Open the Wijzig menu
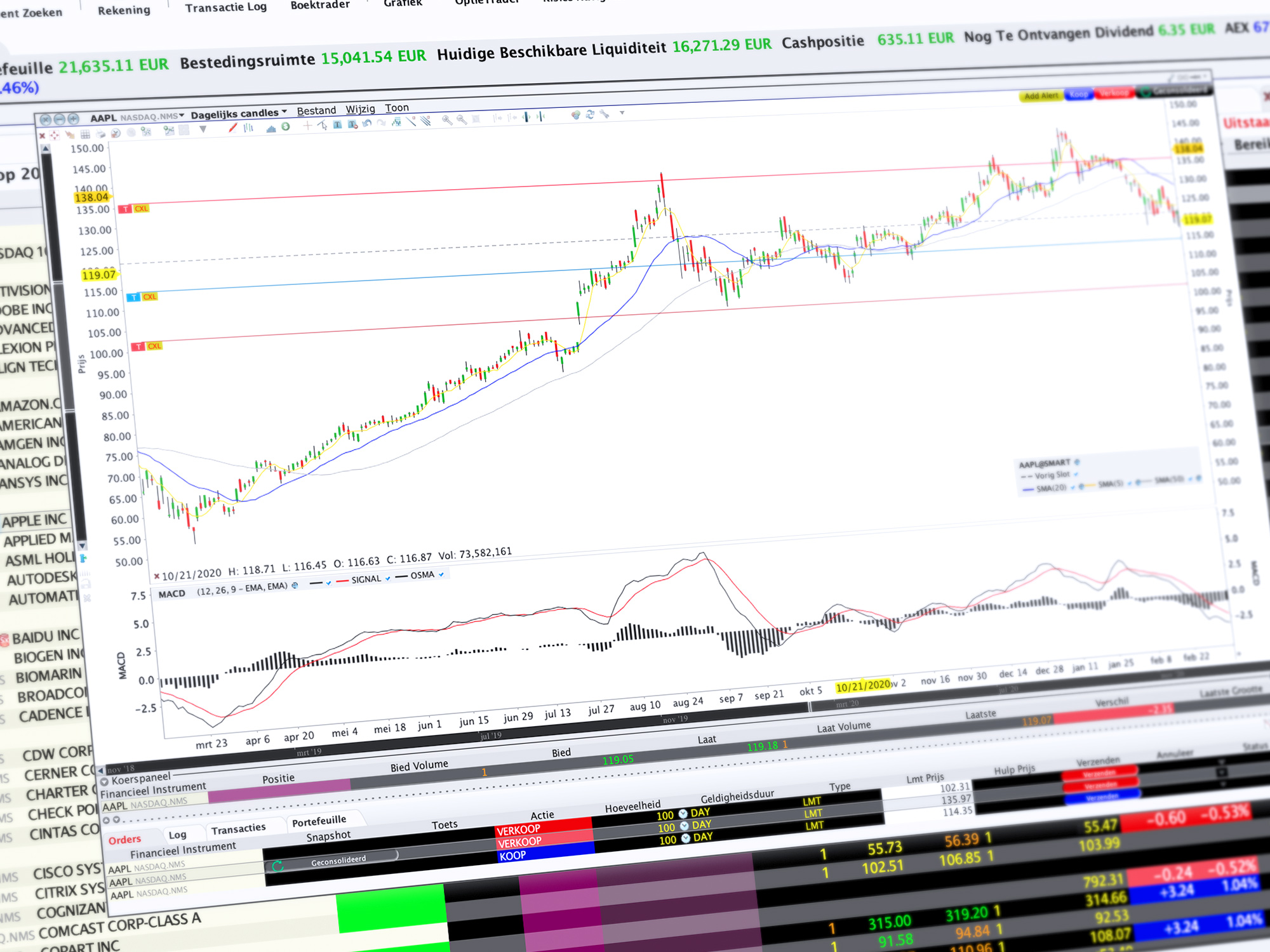This screenshot has width=1270, height=952. coord(360,109)
